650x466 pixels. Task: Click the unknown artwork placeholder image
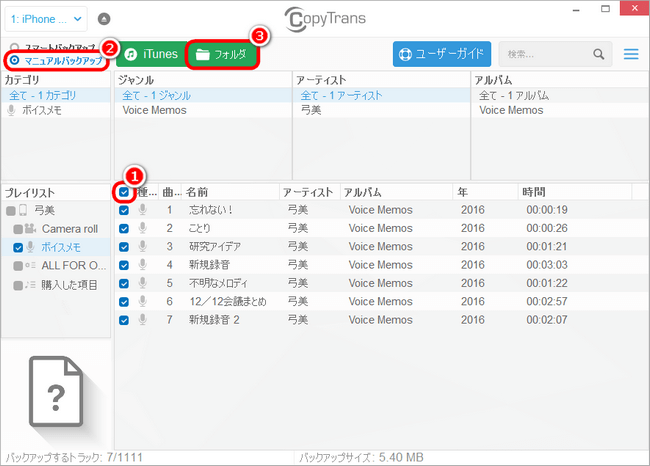tap(56, 391)
